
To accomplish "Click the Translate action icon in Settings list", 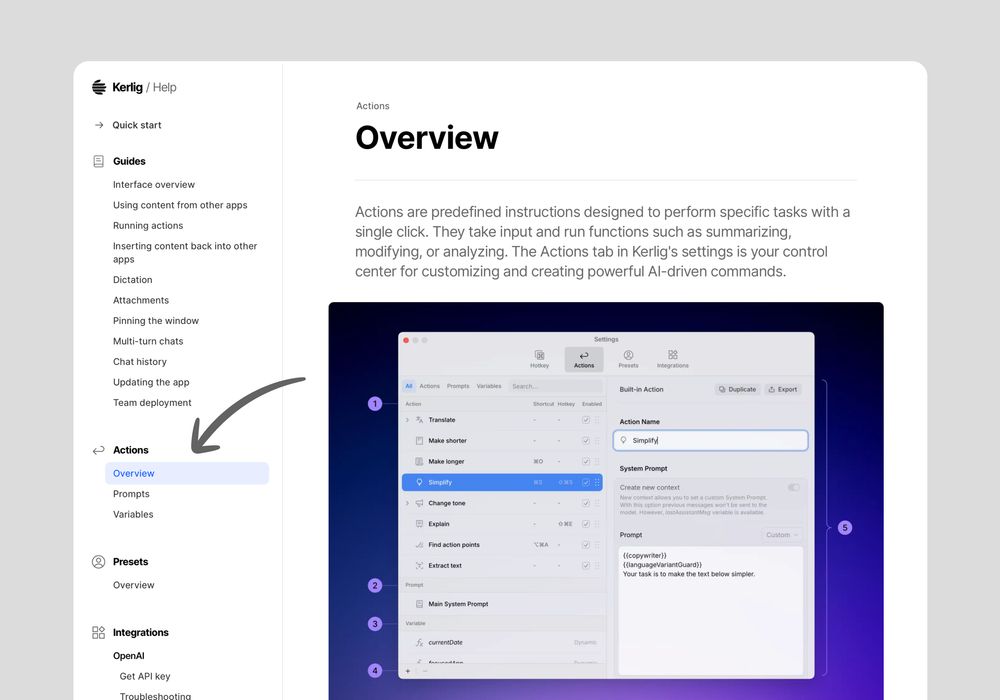I will point(419,420).
